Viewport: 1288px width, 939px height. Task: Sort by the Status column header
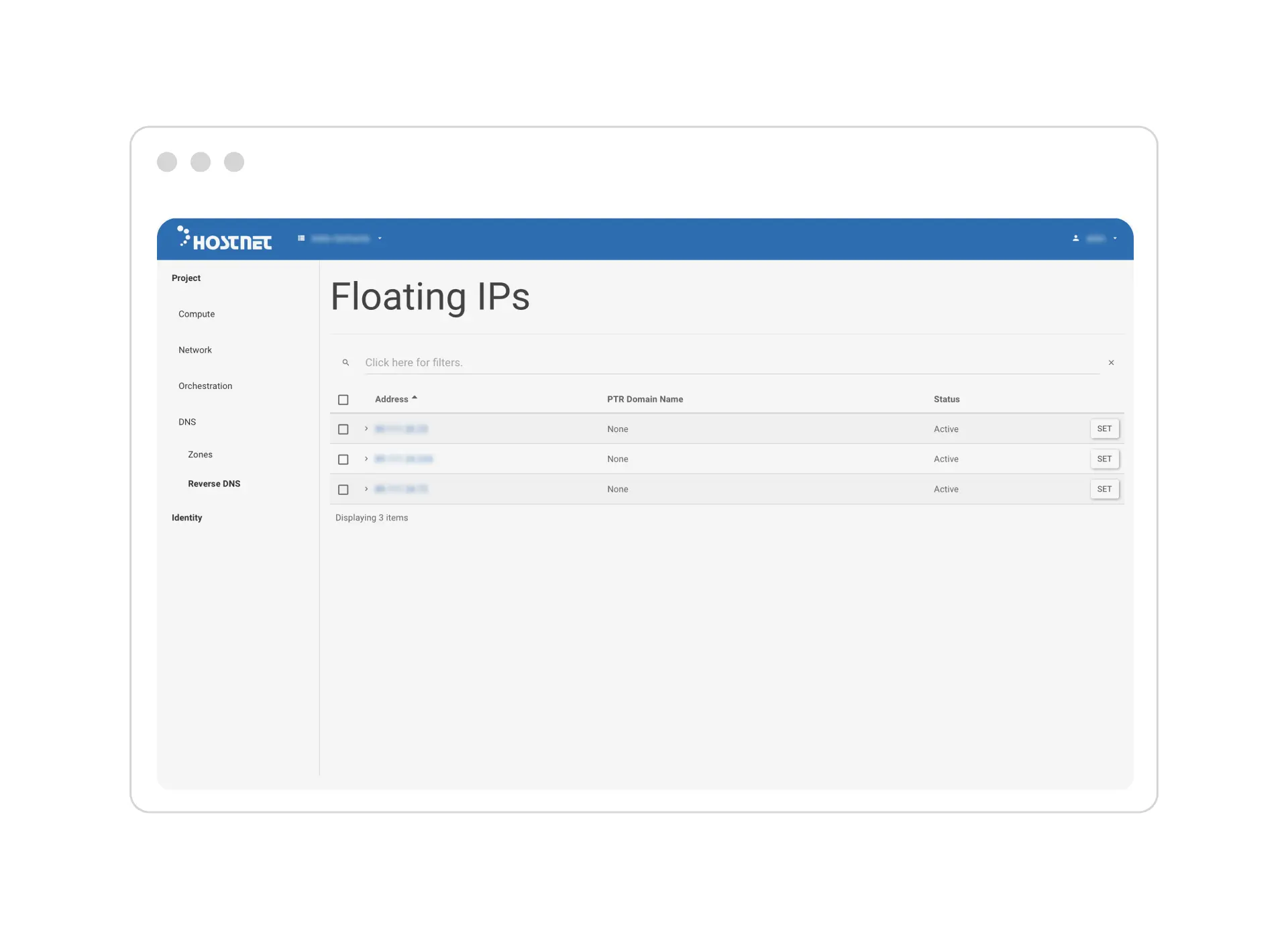pyautogui.click(x=947, y=399)
